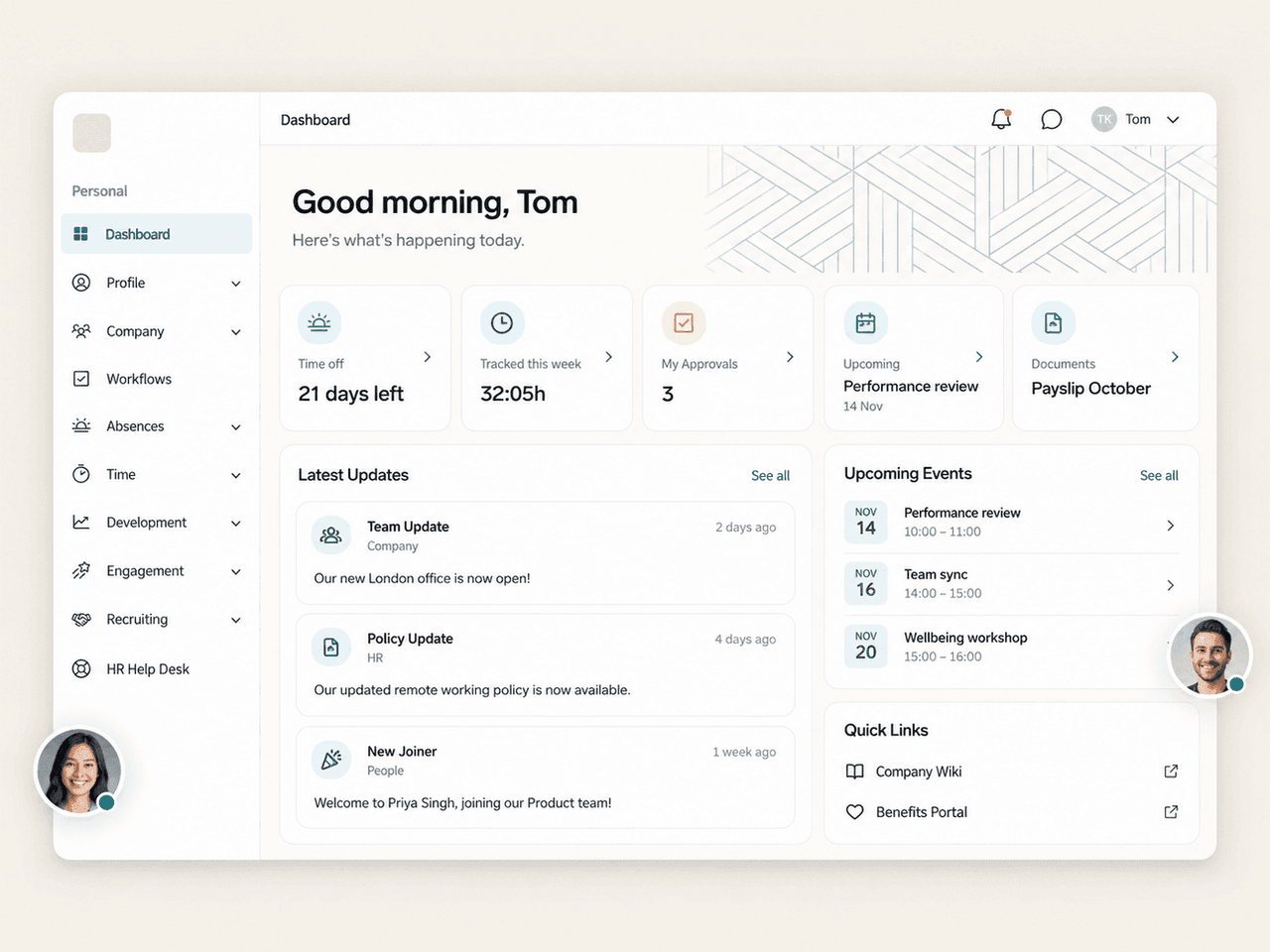Click the HR Help Desk lifebuoy icon

(81, 669)
